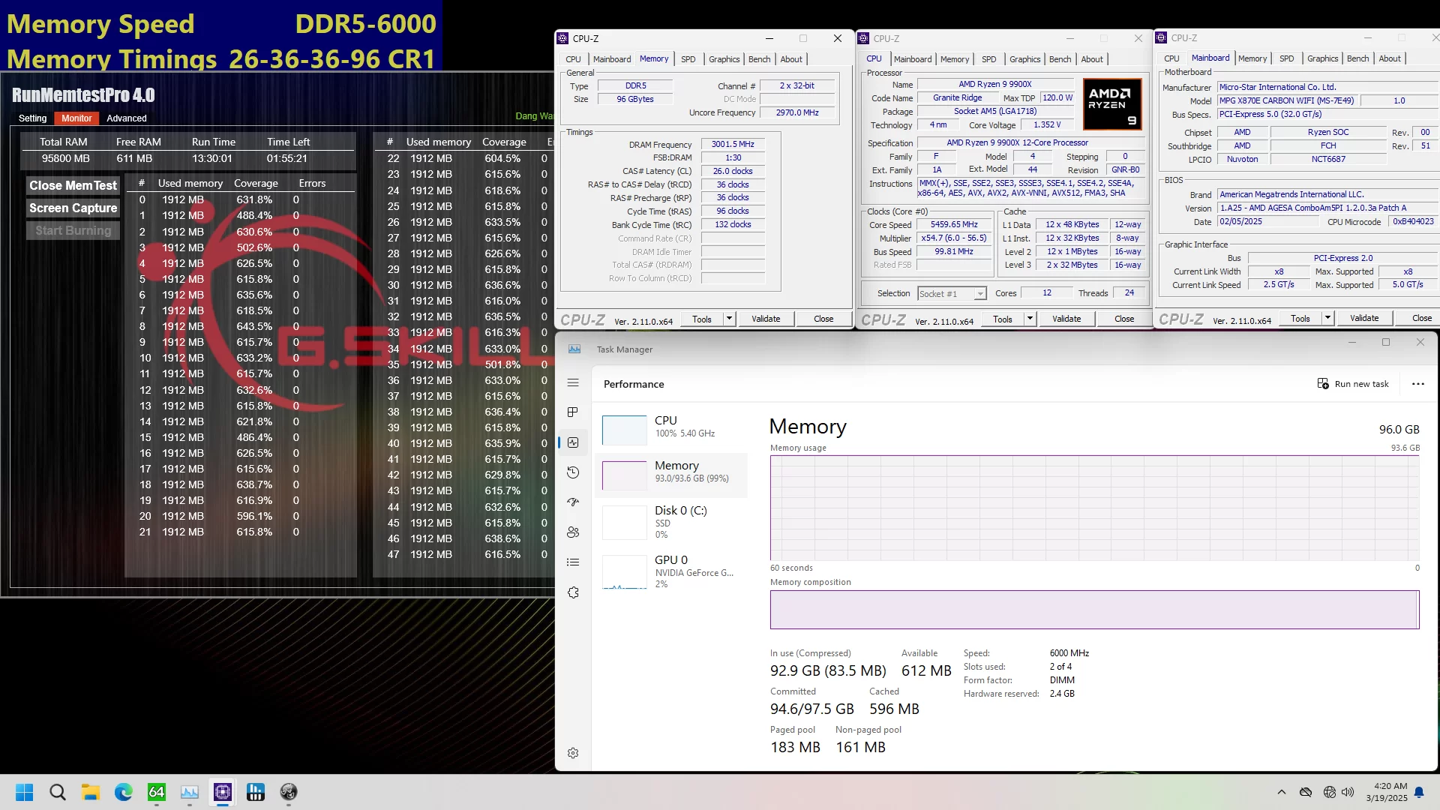Open Microsoft Edge from the taskbar
This screenshot has width=1440, height=810.
122,792
